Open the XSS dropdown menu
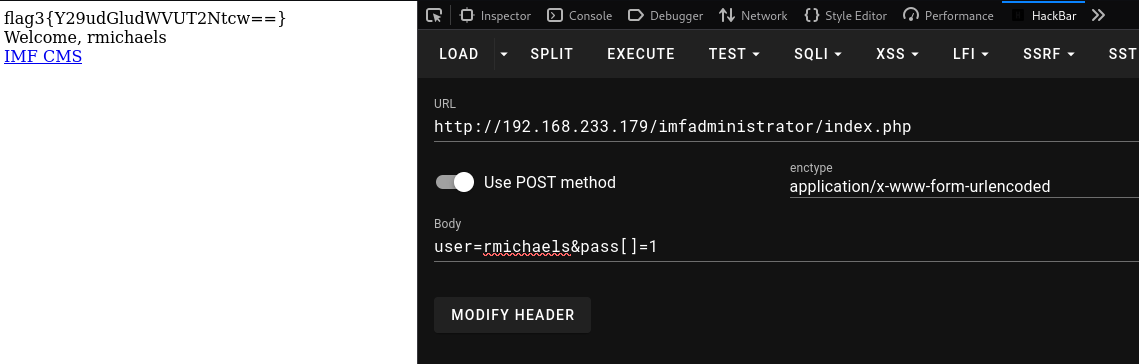Image resolution: width=1139 pixels, height=364 pixels. [897, 54]
